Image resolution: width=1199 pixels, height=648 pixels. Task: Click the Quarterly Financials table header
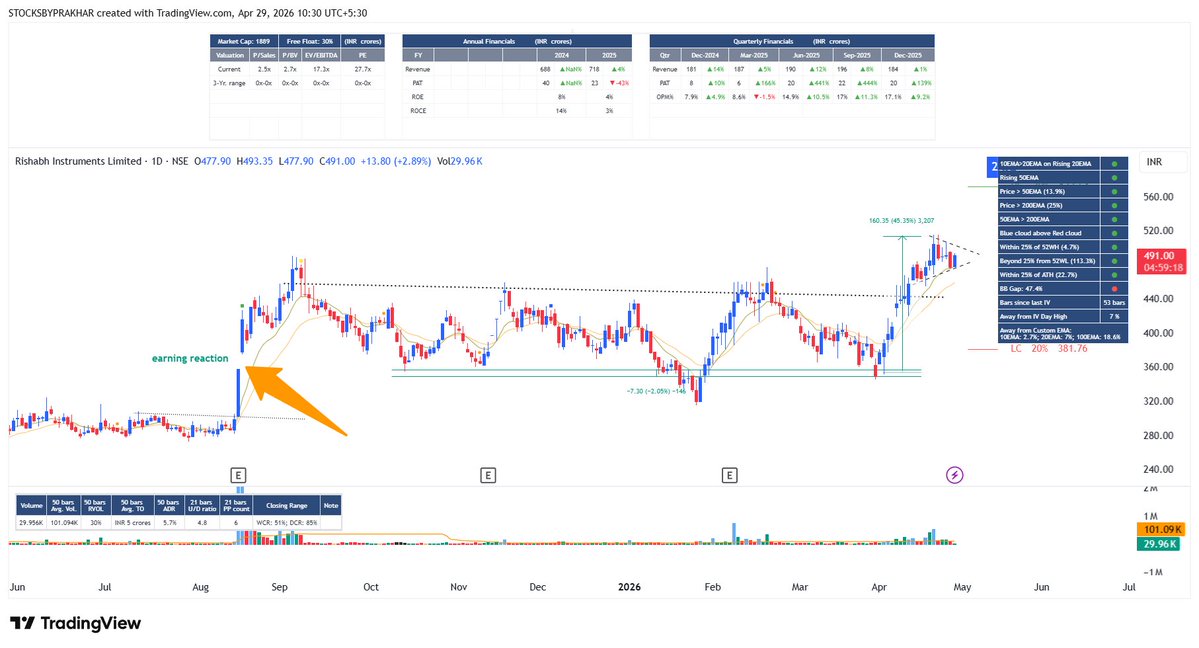pyautogui.click(x=791, y=41)
